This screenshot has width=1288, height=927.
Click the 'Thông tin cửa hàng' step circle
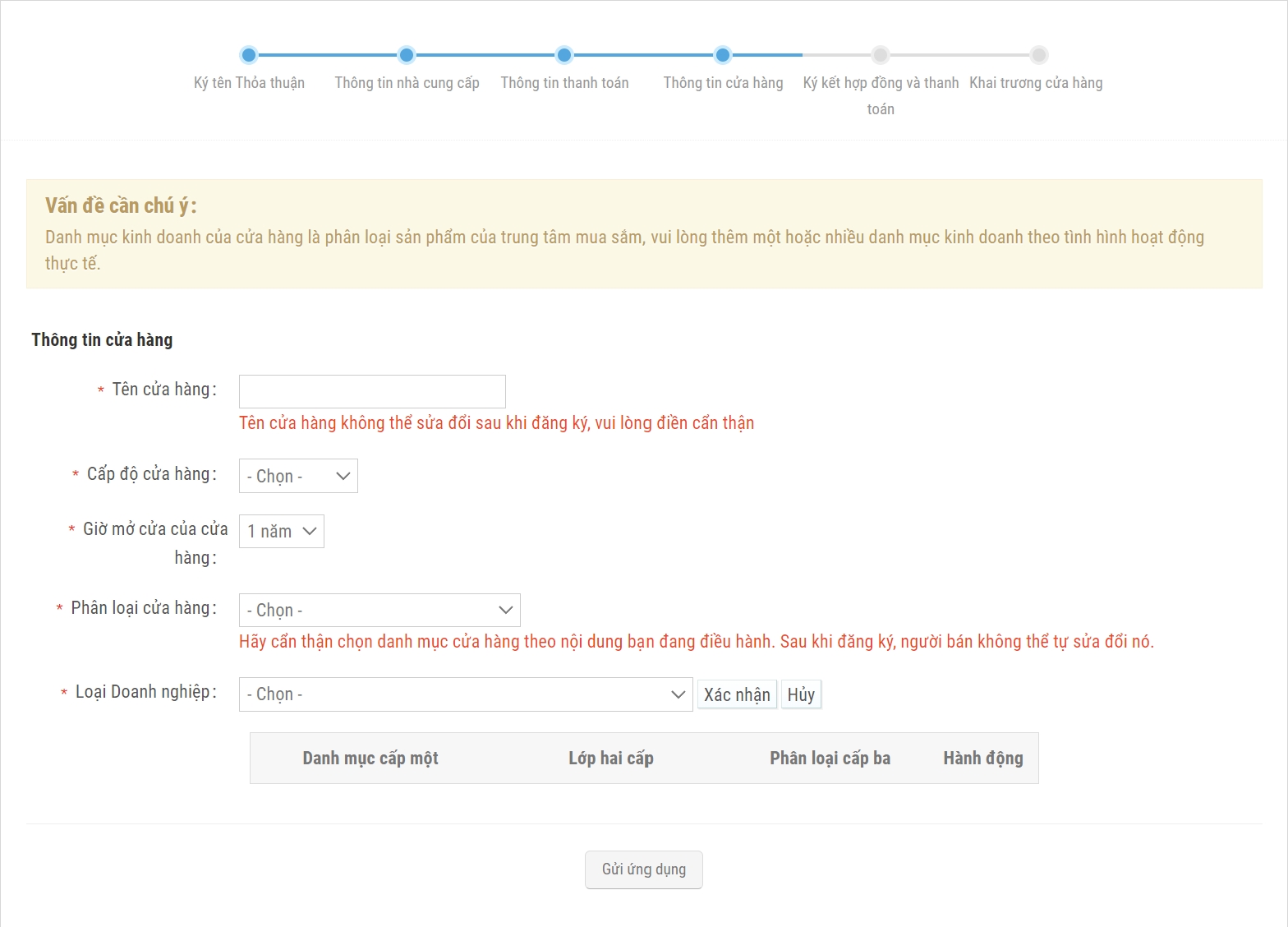[723, 55]
